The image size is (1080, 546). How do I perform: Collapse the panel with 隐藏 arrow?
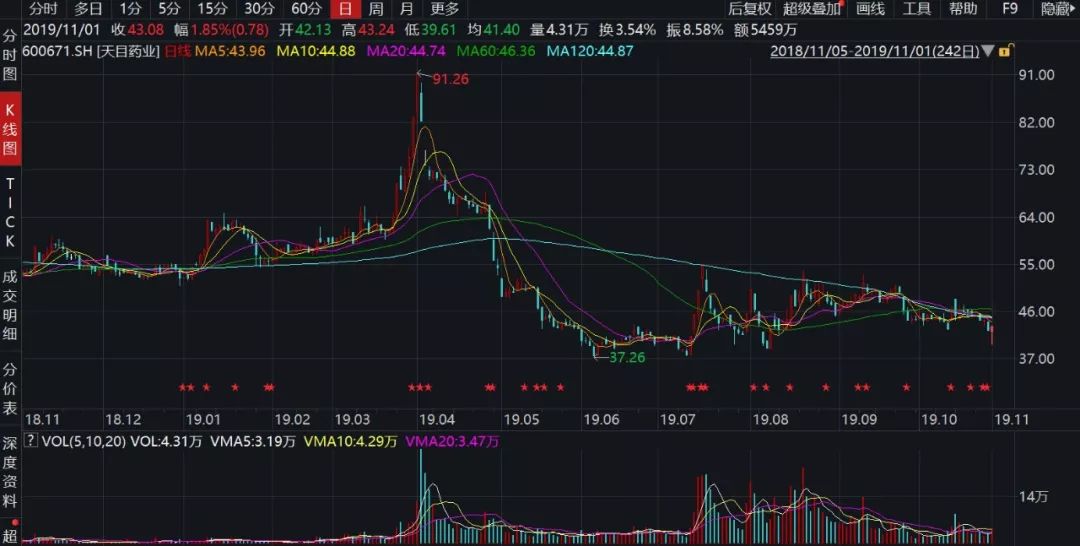(x=1057, y=9)
